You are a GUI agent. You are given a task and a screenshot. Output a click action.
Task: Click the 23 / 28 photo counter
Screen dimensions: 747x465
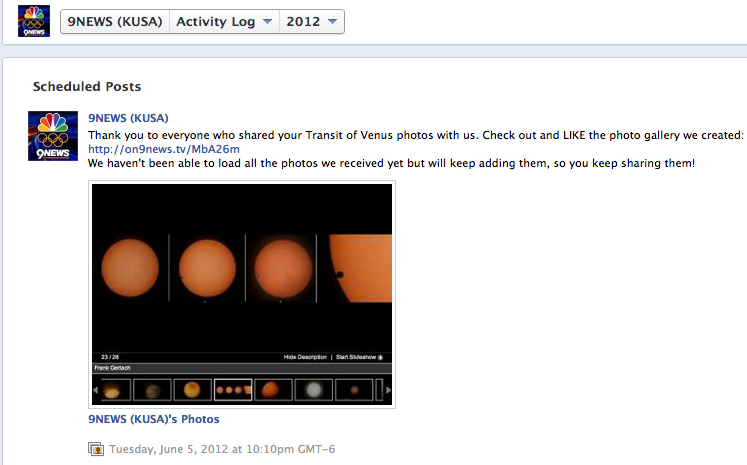point(110,357)
